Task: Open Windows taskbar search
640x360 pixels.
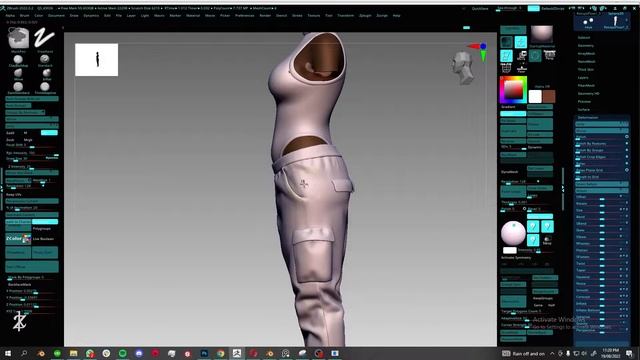Action: click(24, 353)
